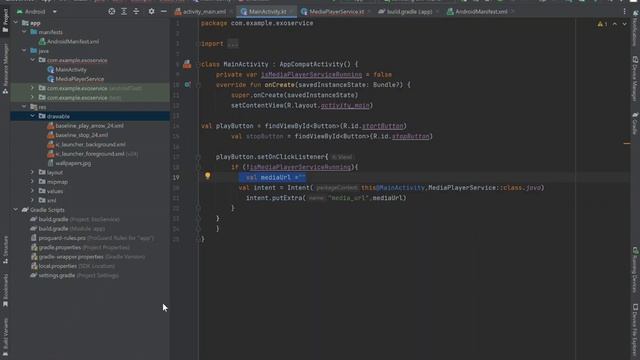Image resolution: width=640 pixels, height=360 pixels.
Task: Click the Select Opened File target icon
Action: [111, 11]
